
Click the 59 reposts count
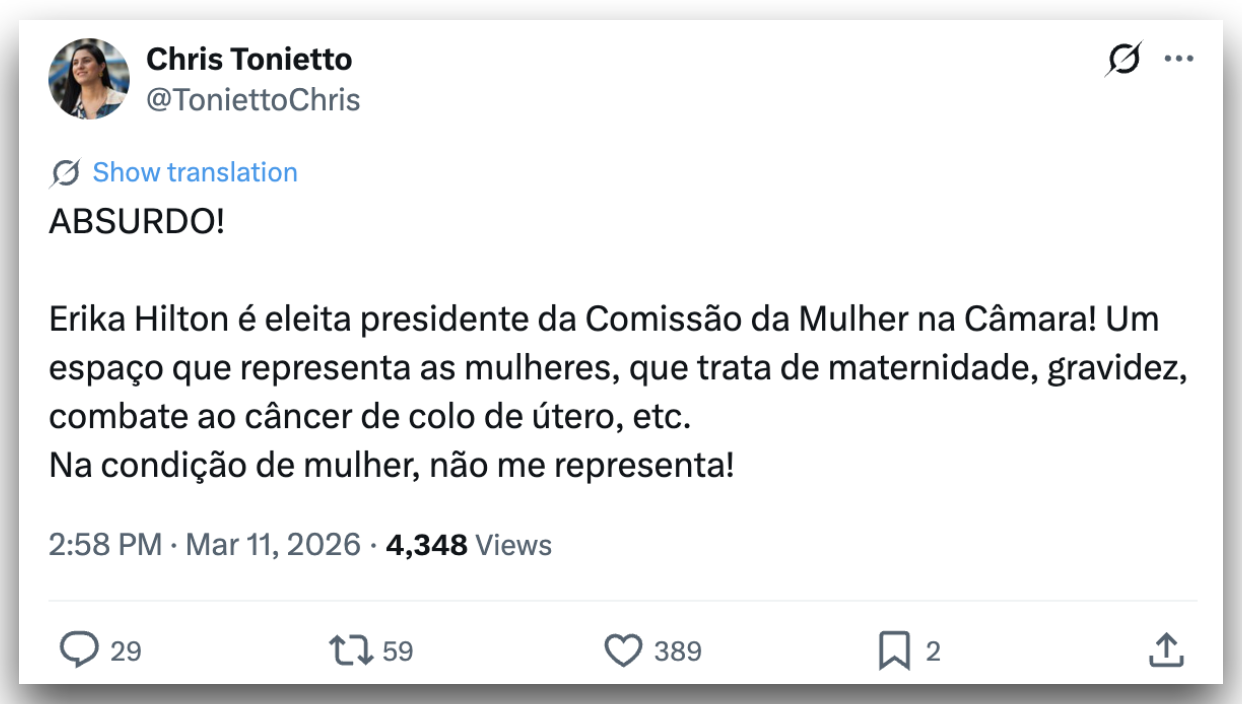pos(398,652)
